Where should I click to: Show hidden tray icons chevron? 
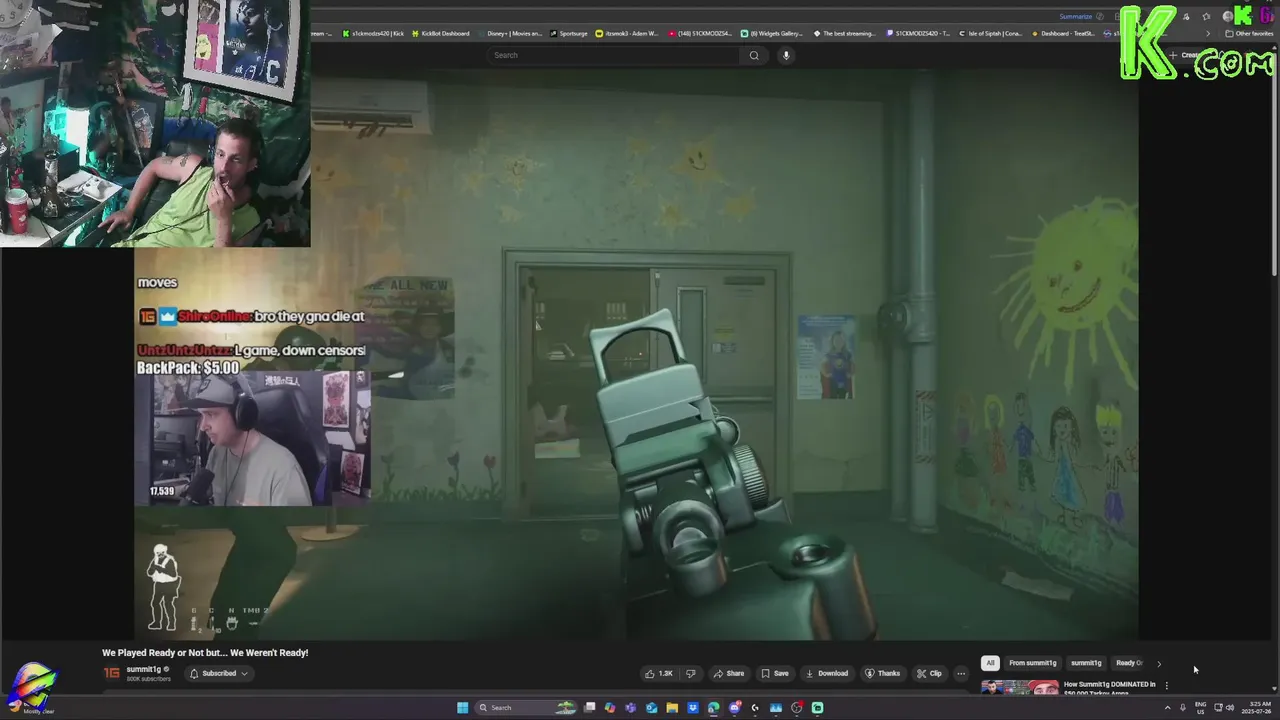coord(1167,708)
